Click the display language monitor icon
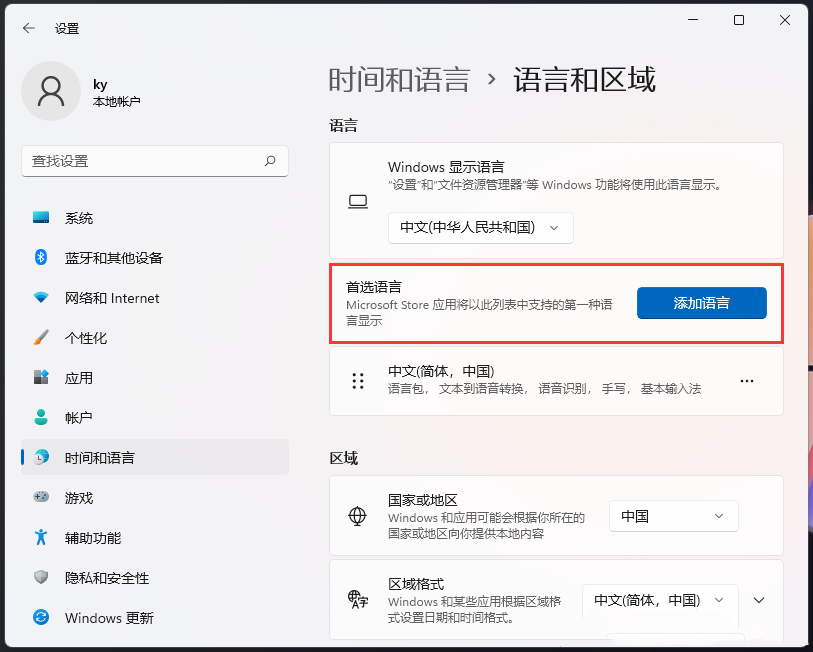The height and width of the screenshot is (652, 813). (358, 201)
